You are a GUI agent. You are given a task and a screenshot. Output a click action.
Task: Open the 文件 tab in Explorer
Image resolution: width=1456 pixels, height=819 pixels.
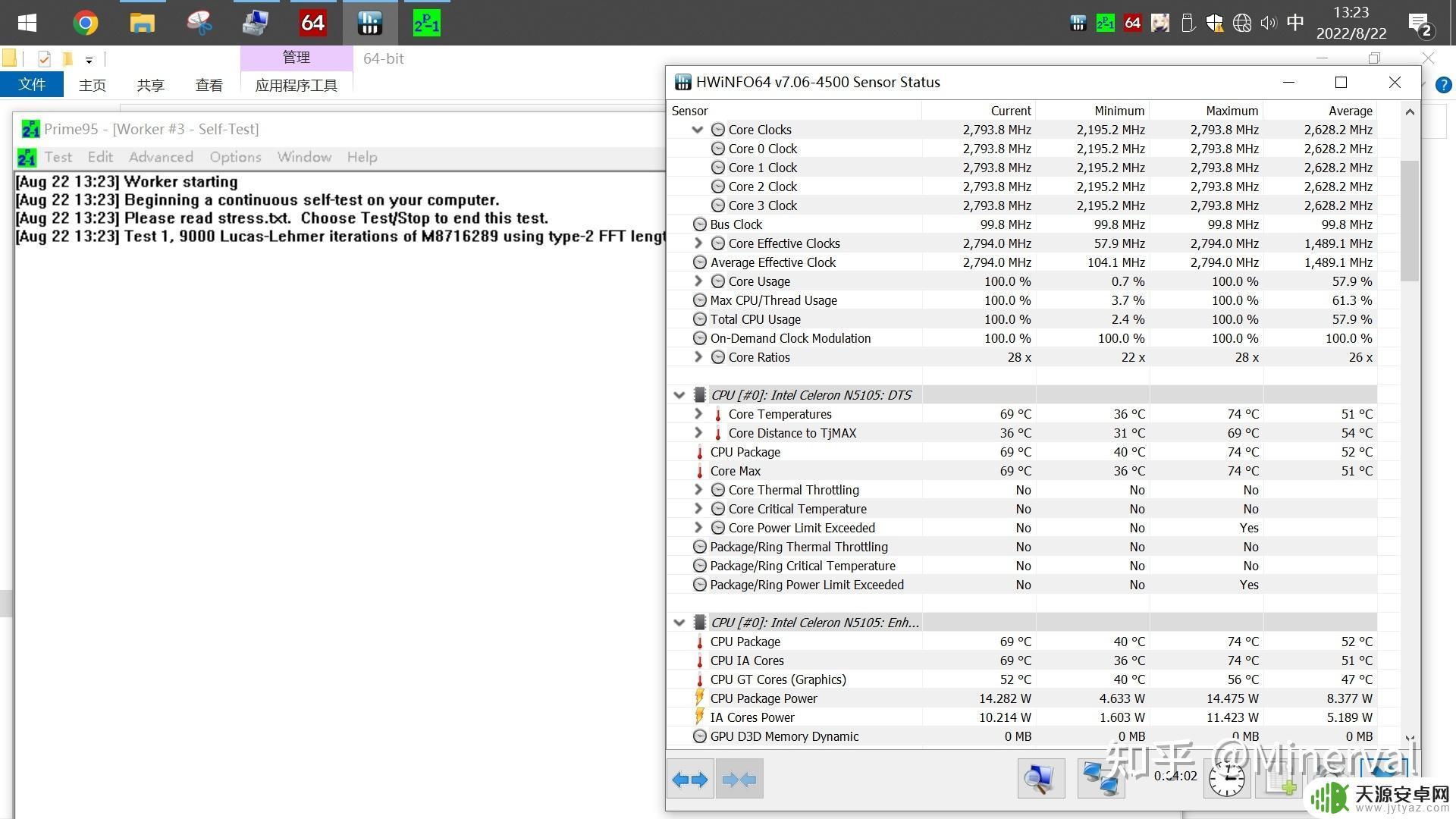click(x=31, y=84)
